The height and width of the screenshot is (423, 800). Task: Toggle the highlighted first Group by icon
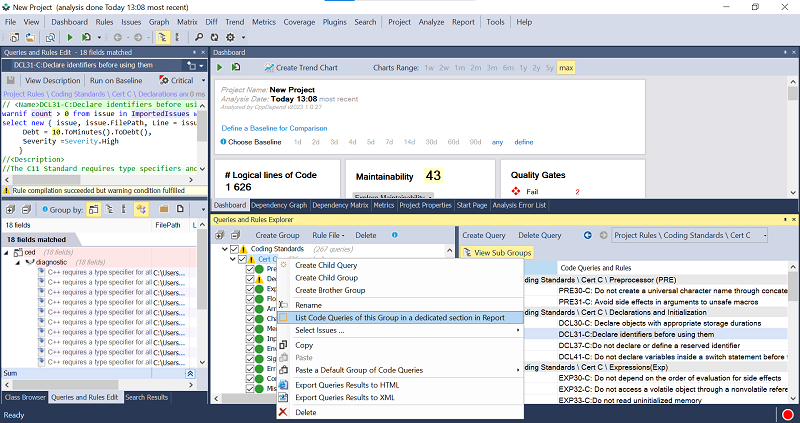pyautogui.click(x=93, y=209)
